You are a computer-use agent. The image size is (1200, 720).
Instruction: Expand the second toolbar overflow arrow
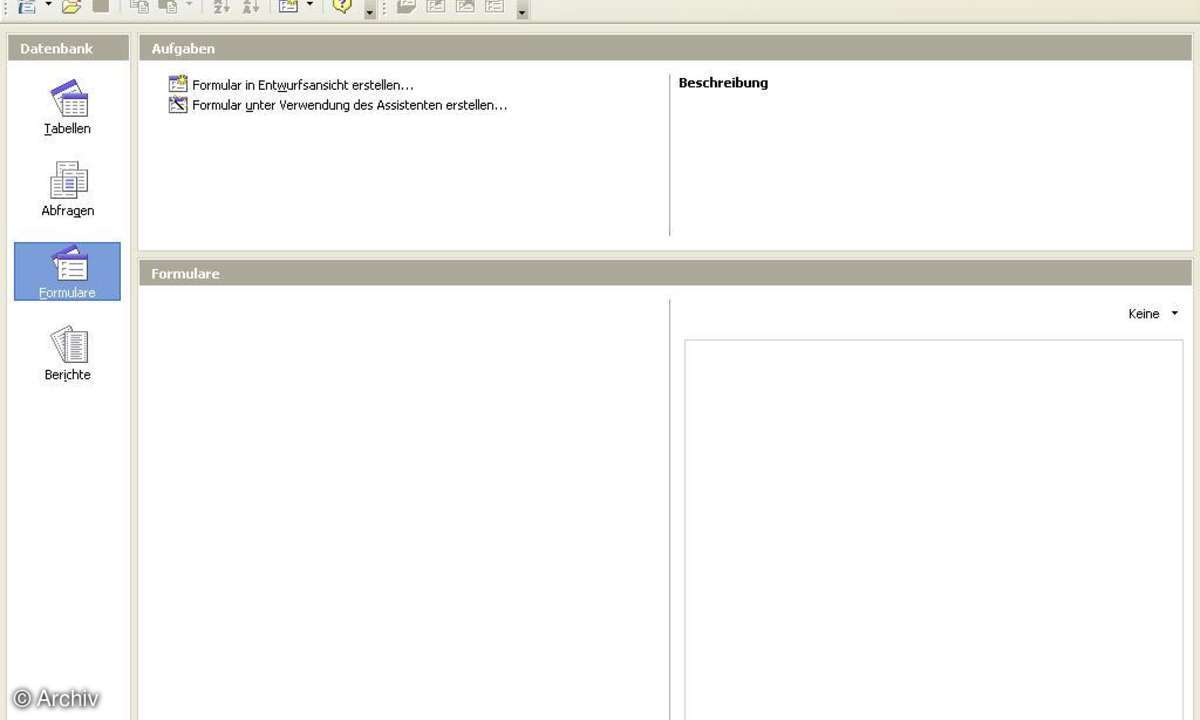point(522,12)
